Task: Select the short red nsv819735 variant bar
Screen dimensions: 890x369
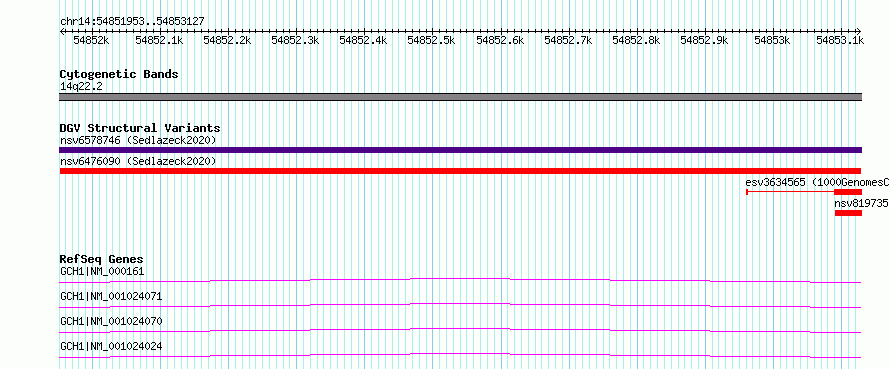Action: coord(848,213)
